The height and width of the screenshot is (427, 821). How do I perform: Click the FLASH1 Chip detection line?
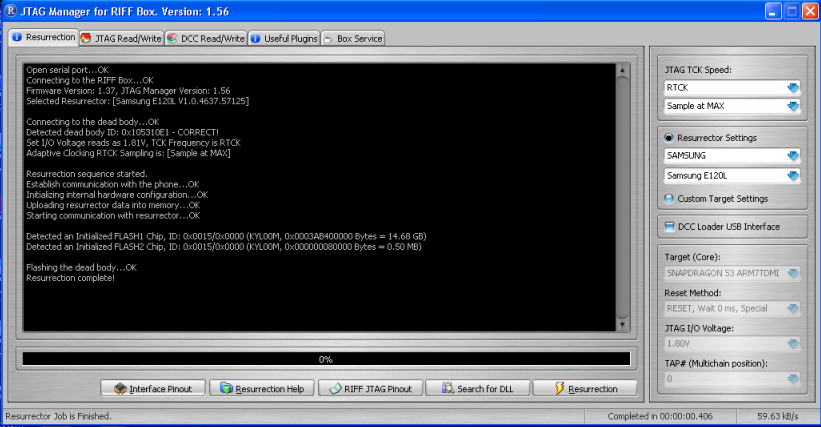click(226, 237)
